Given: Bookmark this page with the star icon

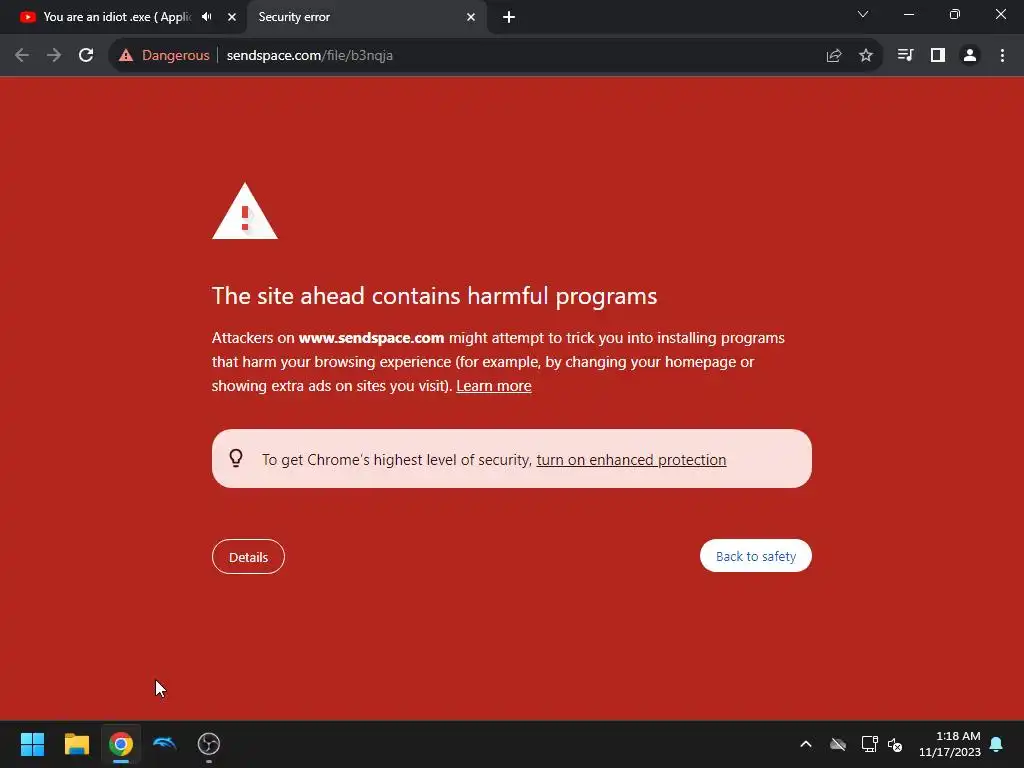Looking at the screenshot, I should point(865,56).
